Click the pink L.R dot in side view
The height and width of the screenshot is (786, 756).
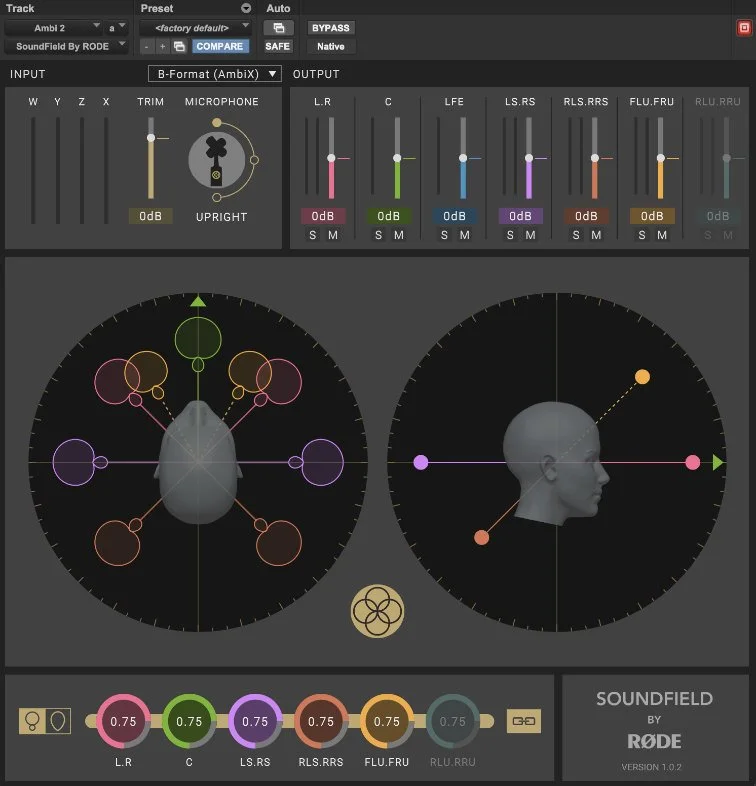[692, 462]
